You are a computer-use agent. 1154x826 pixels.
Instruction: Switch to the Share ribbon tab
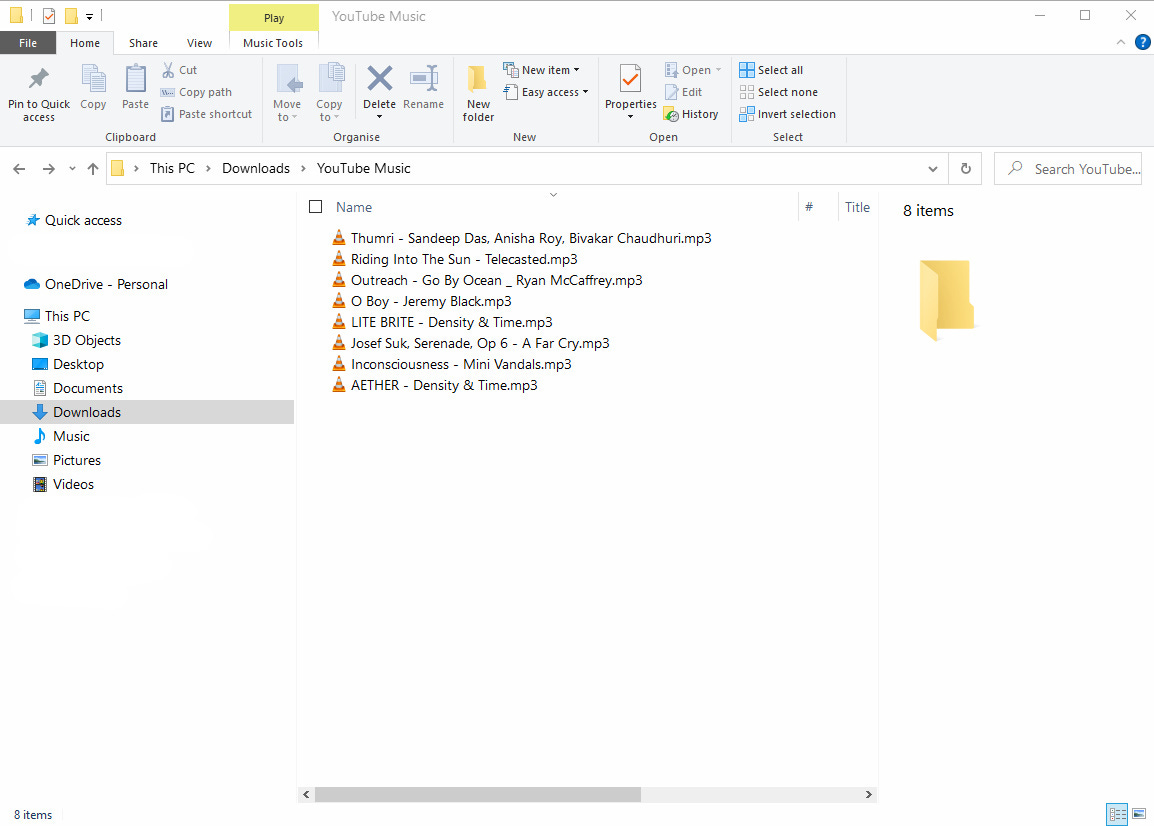click(144, 43)
